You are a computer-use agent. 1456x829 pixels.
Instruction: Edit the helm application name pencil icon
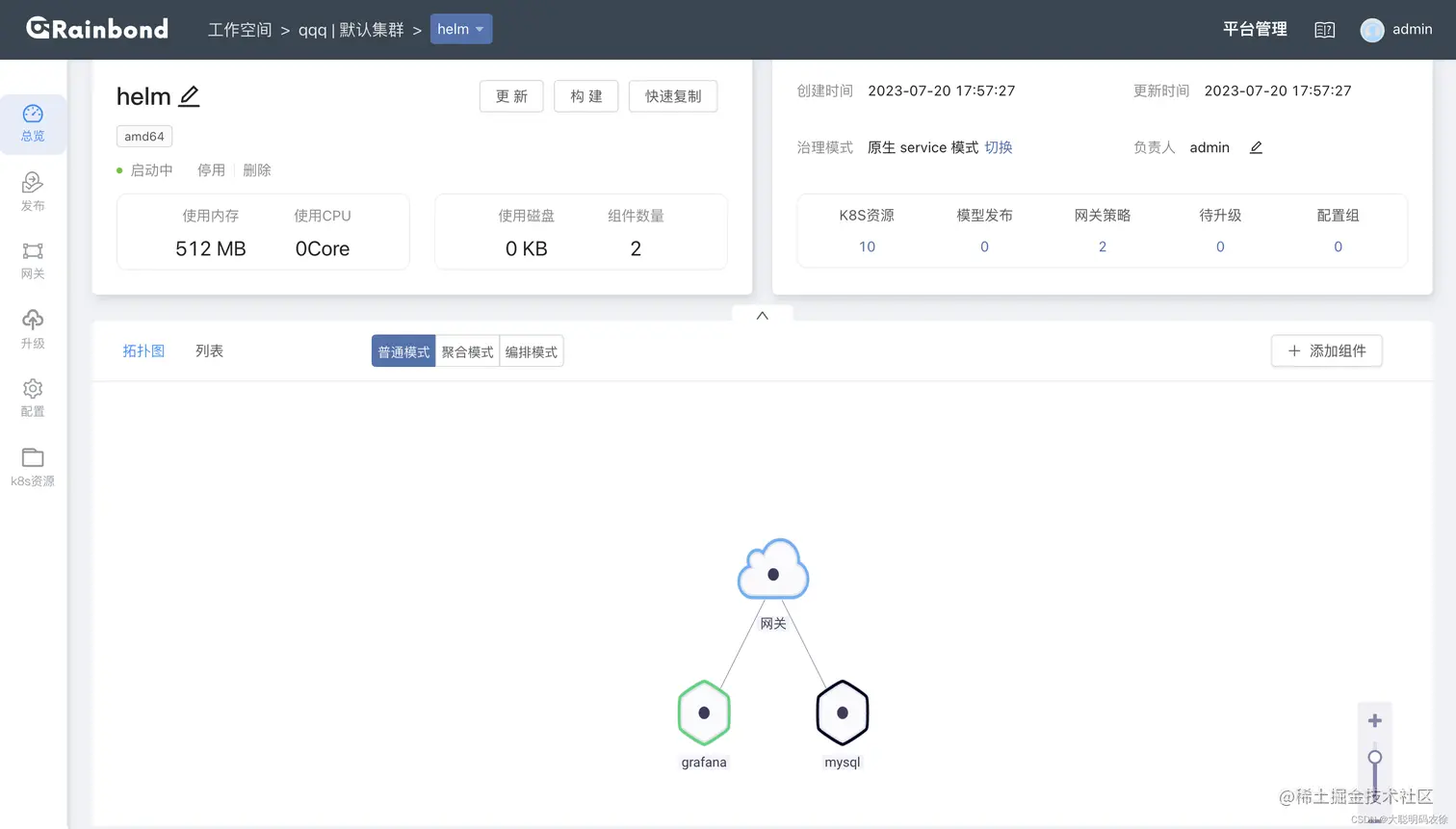(190, 96)
